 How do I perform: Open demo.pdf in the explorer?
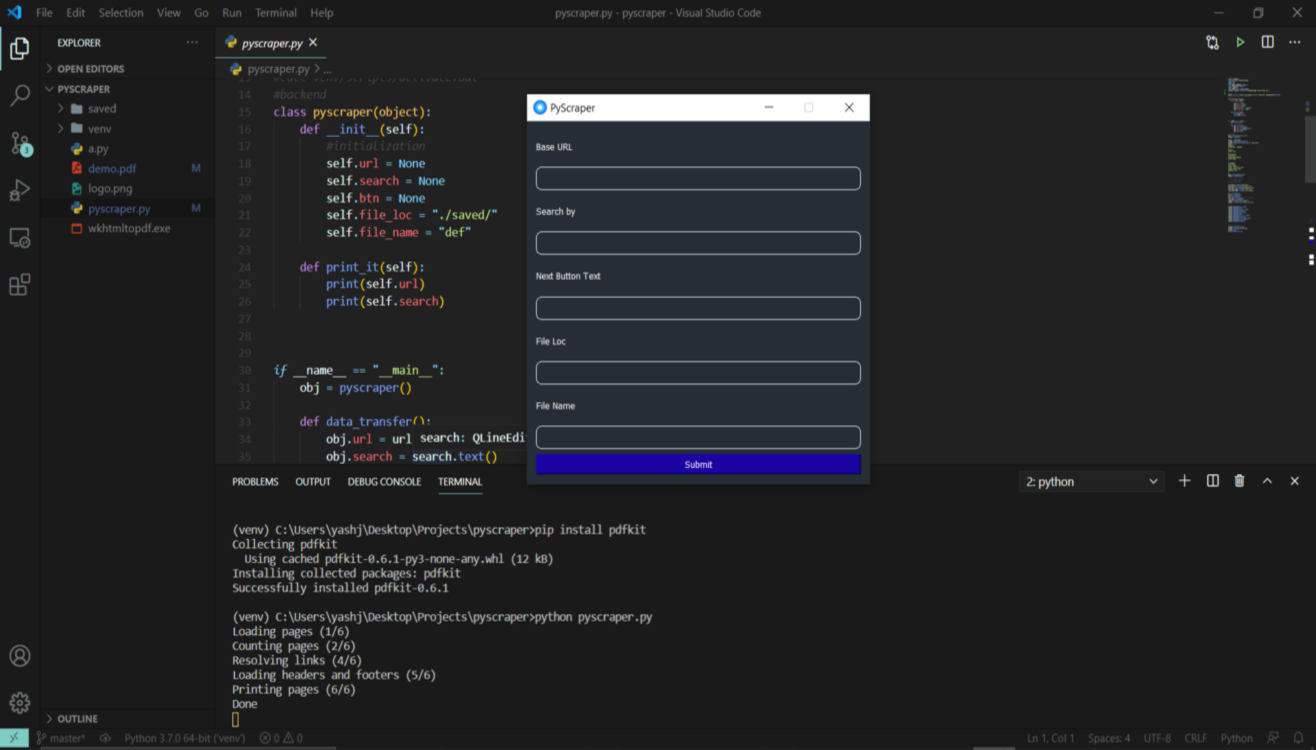112,169
